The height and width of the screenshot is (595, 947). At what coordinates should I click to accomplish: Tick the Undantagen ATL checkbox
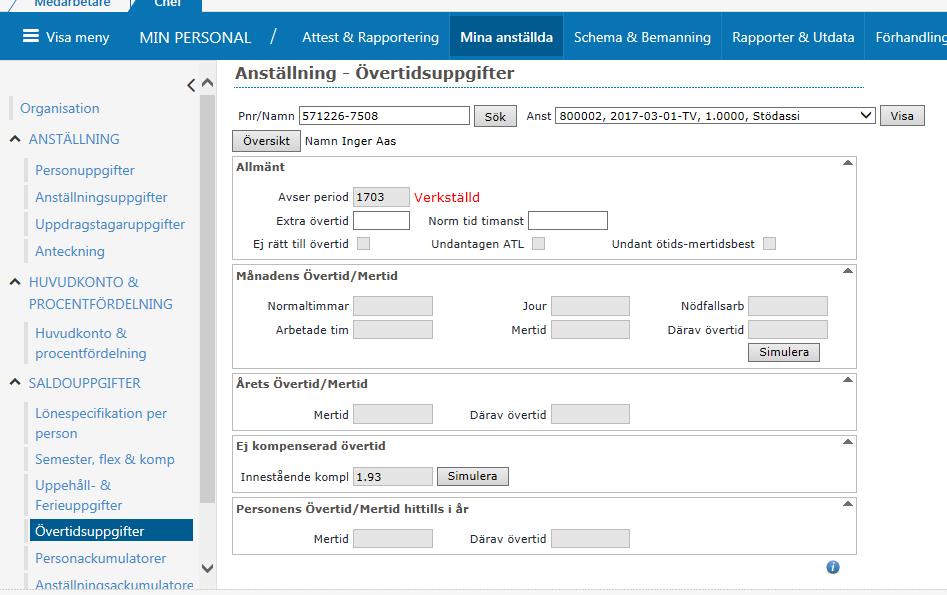(x=538, y=243)
